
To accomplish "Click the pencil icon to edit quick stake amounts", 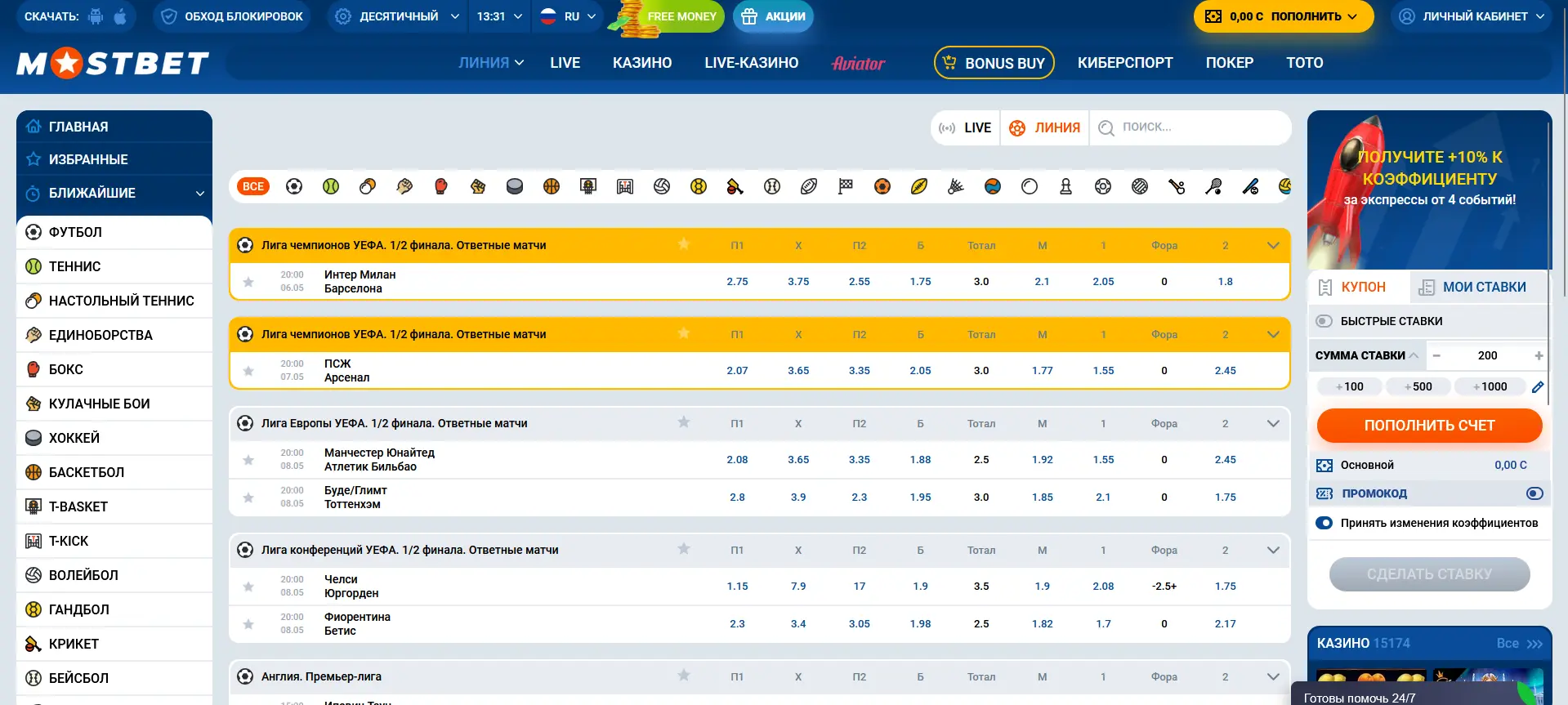I will [x=1538, y=387].
